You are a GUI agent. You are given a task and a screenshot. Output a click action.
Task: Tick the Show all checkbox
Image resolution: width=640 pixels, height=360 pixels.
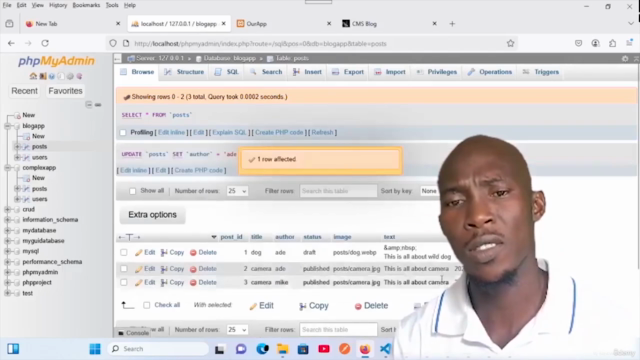tap(132, 191)
